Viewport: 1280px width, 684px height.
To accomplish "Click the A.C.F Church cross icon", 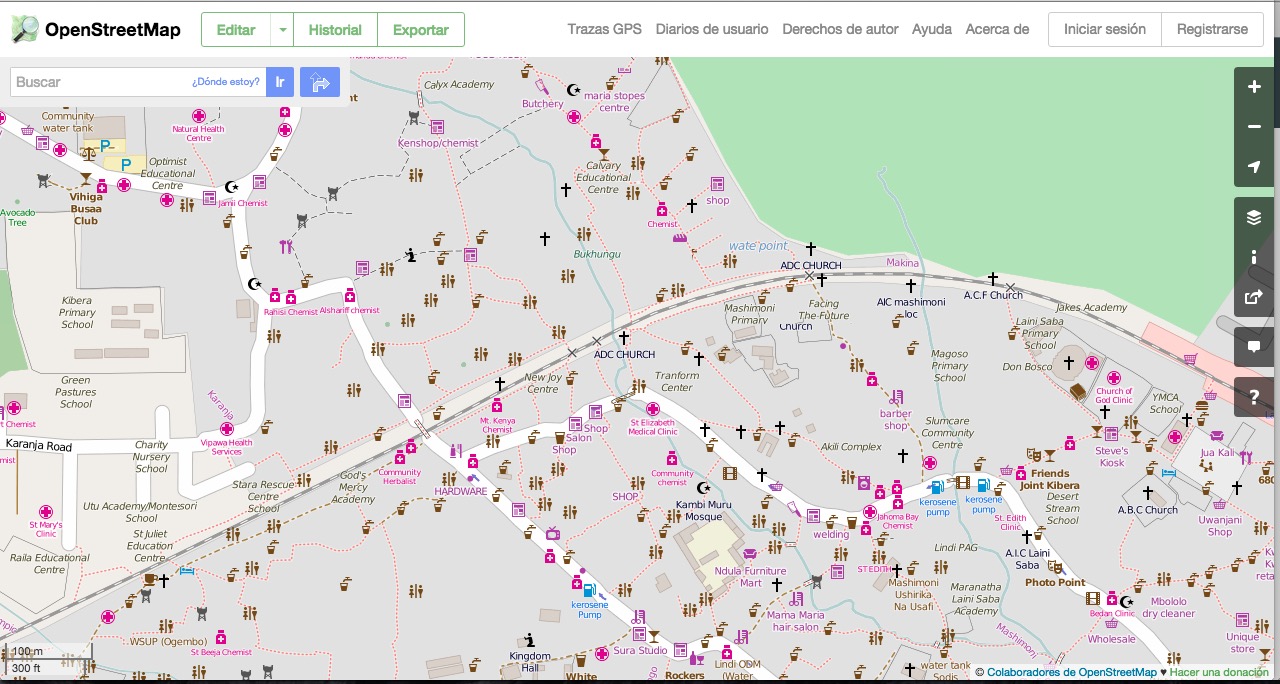I will [x=993, y=278].
